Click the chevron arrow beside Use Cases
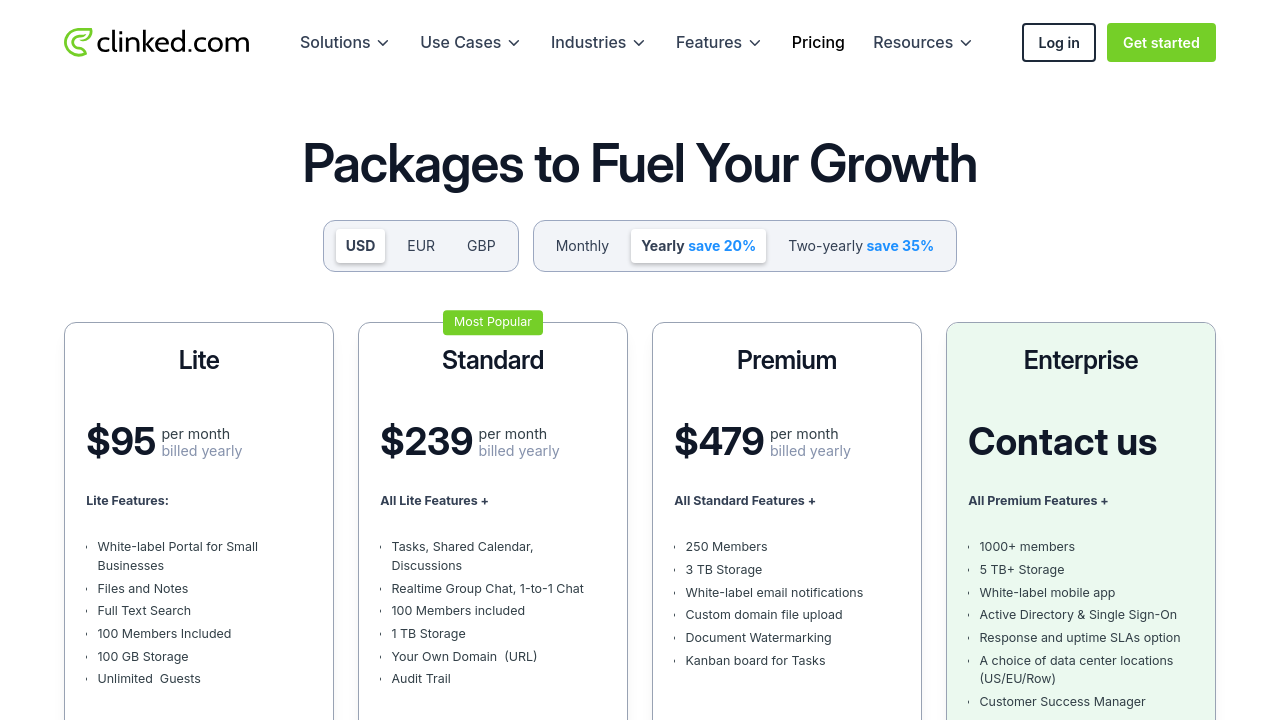 pyautogui.click(x=514, y=43)
